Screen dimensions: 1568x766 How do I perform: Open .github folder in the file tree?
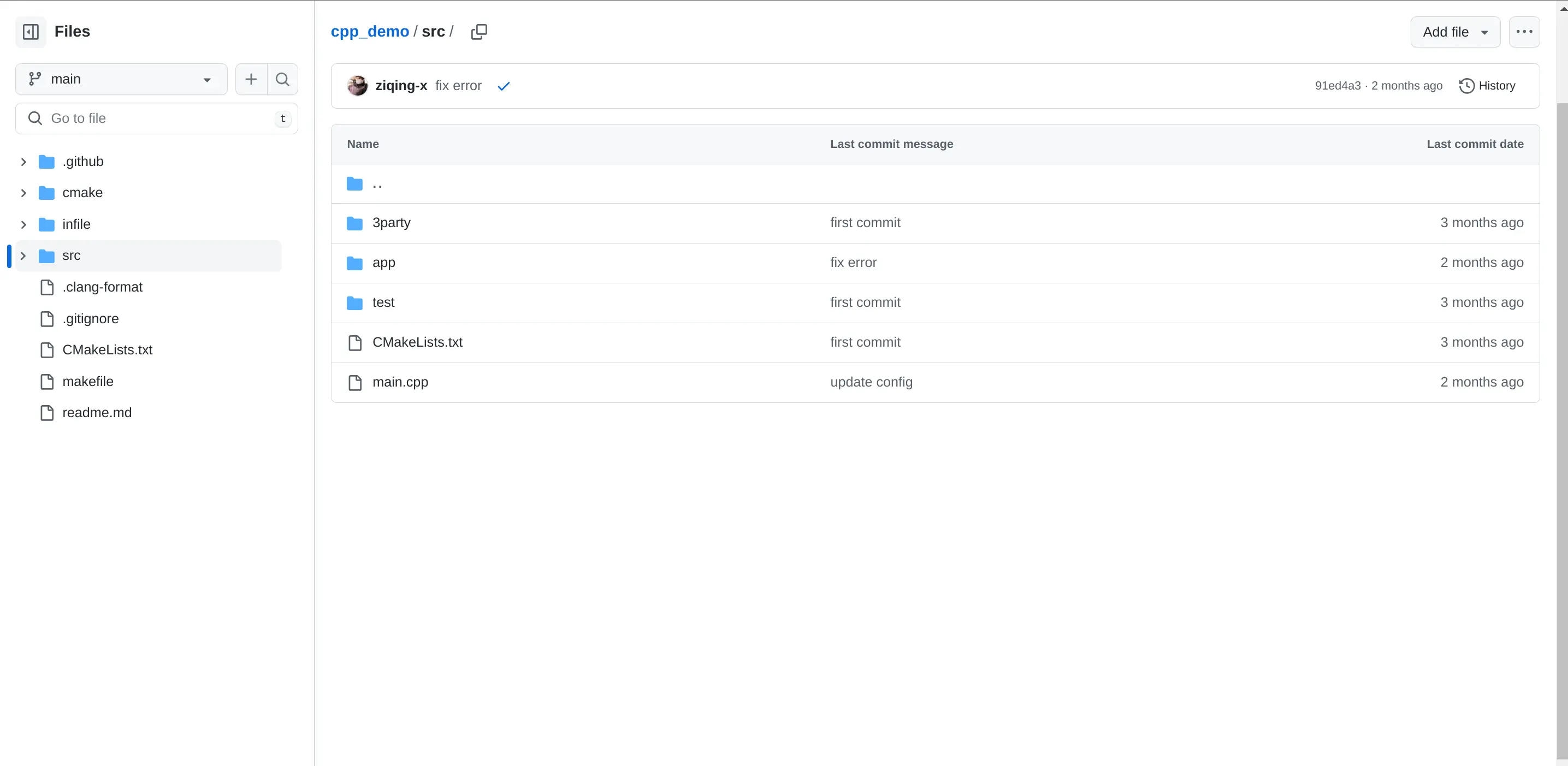(x=83, y=162)
